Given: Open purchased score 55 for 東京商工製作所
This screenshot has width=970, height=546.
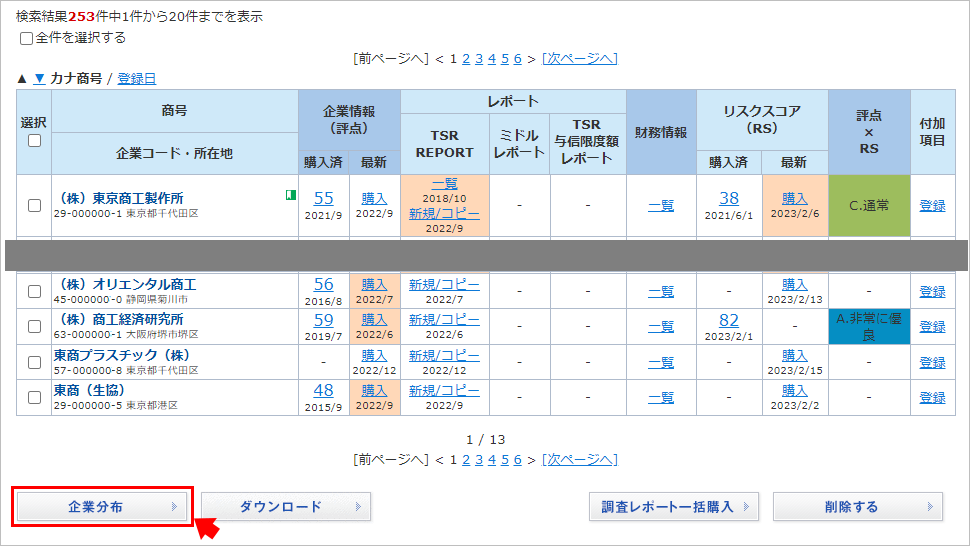Looking at the screenshot, I should pos(324,198).
